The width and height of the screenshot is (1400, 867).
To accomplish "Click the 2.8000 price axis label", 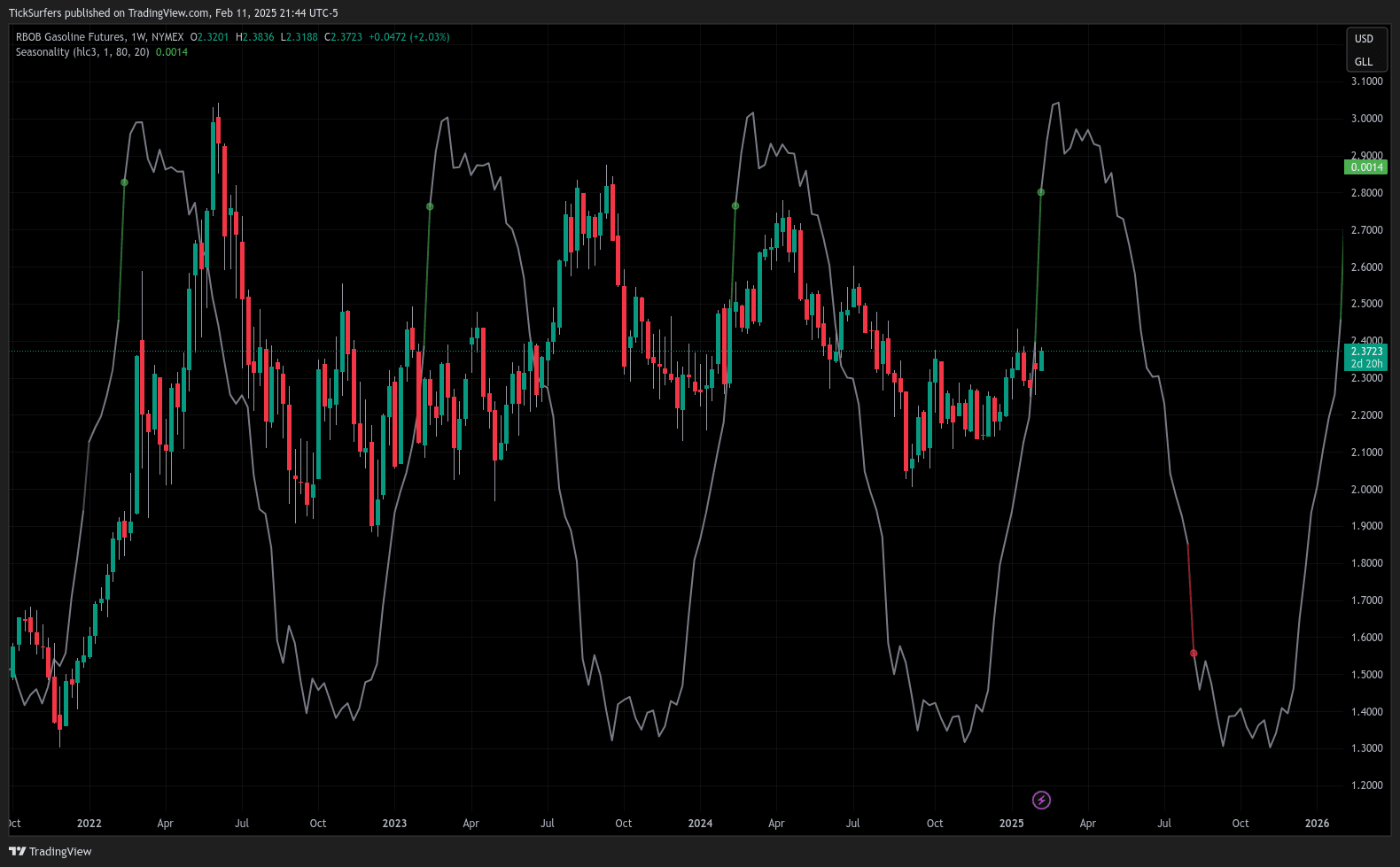I will point(1366,193).
